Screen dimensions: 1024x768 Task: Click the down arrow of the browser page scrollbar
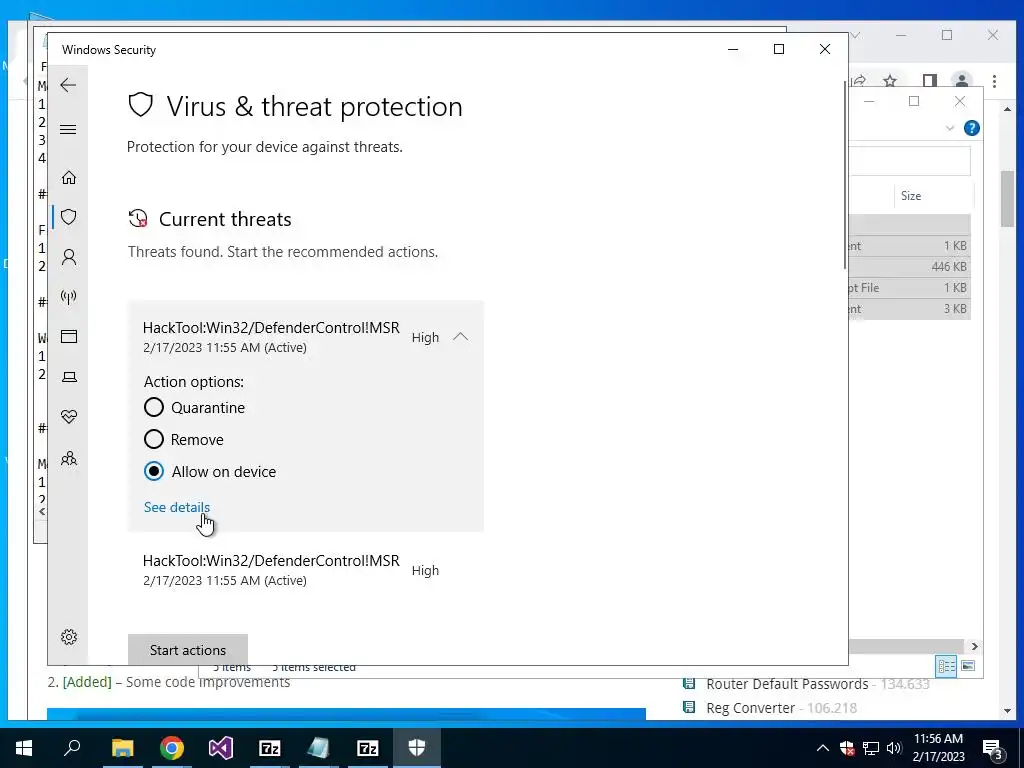pos(1008,711)
